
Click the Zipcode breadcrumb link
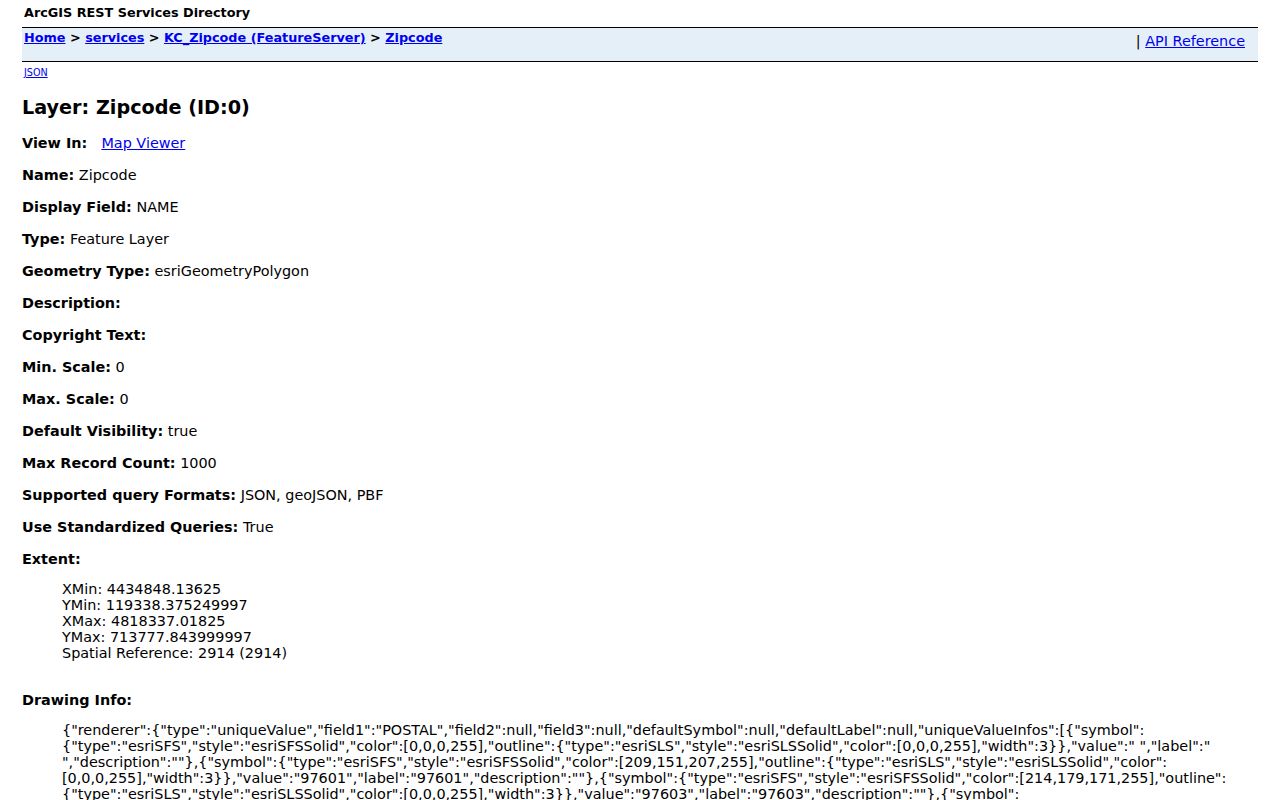tap(413, 38)
